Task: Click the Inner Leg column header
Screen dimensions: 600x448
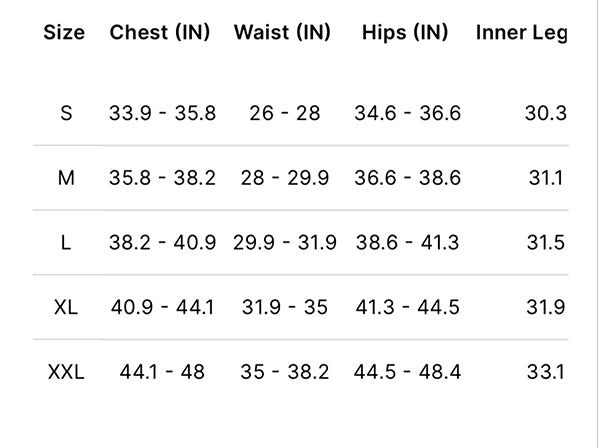Action: [522, 33]
